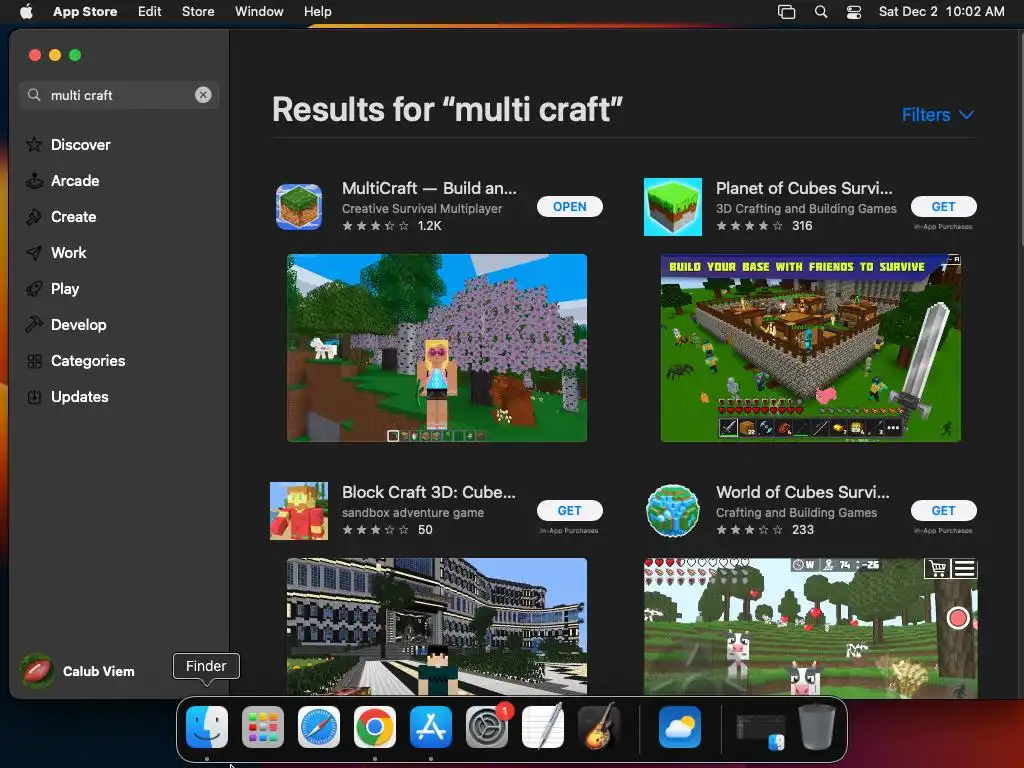Image resolution: width=1024 pixels, height=768 pixels.
Task: Select the Work paper plane icon
Action: (34, 253)
